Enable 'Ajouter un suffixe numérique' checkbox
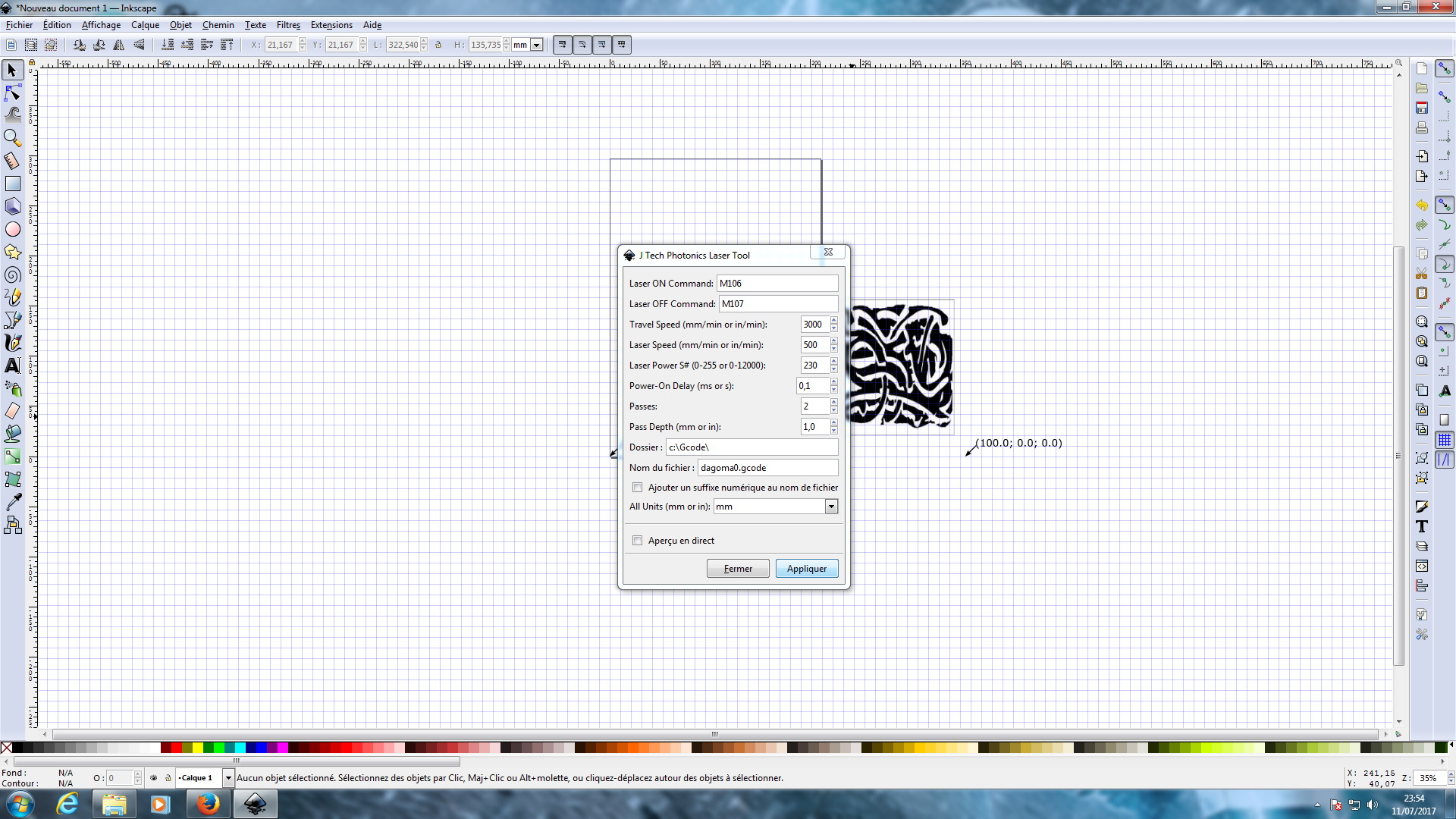Screen dimensions: 1456x819 [x=638, y=488]
